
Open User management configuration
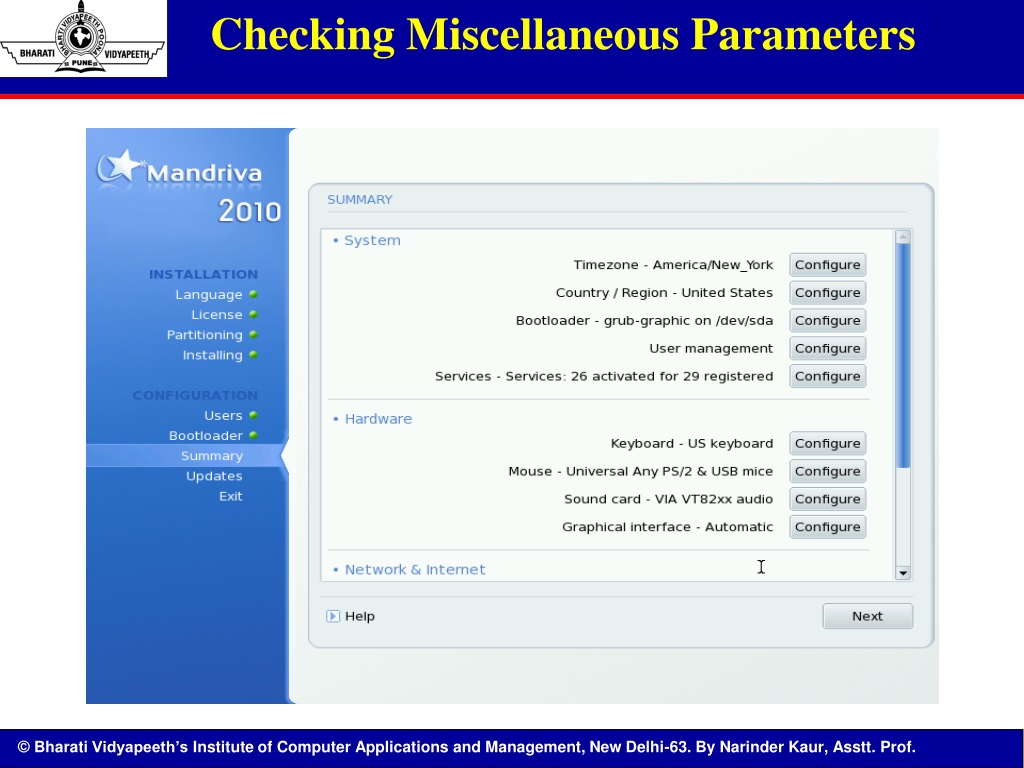827,348
